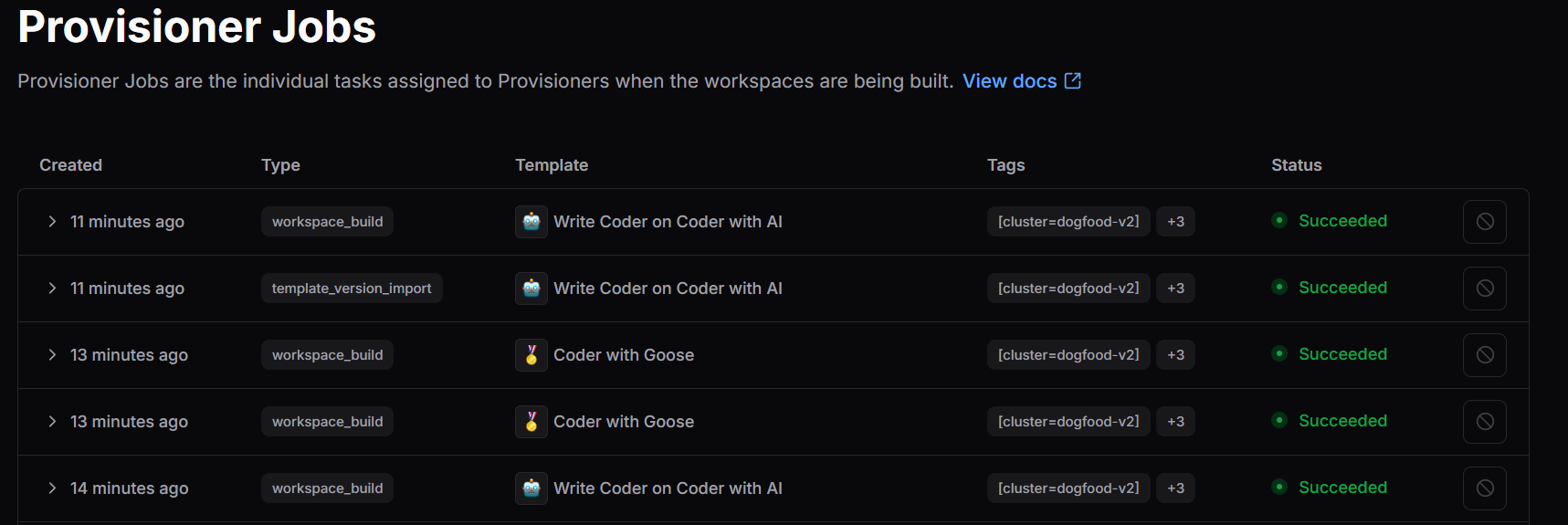Click the Created column header
This screenshot has height=525, width=1568.
click(x=70, y=165)
